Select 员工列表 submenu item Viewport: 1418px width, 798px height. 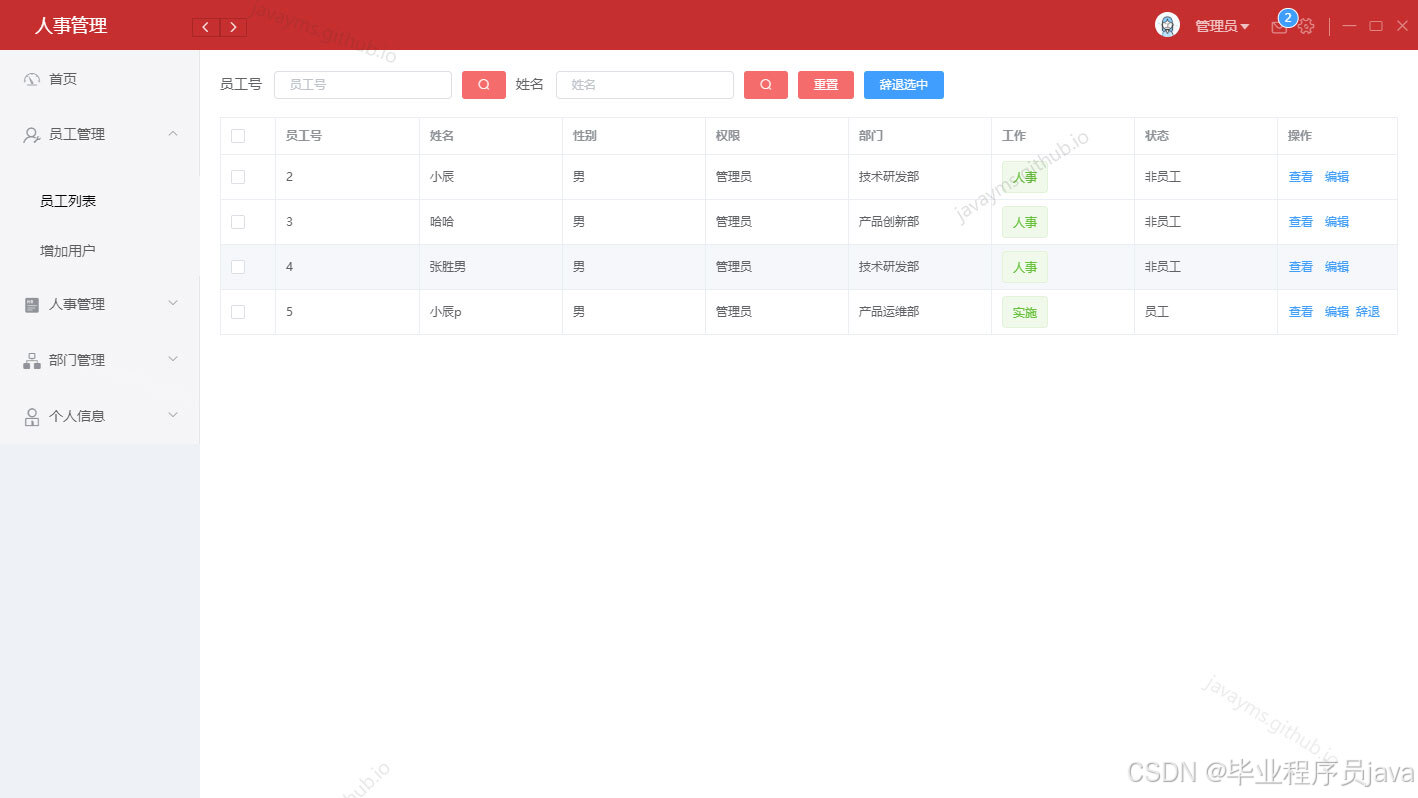[x=100, y=201]
